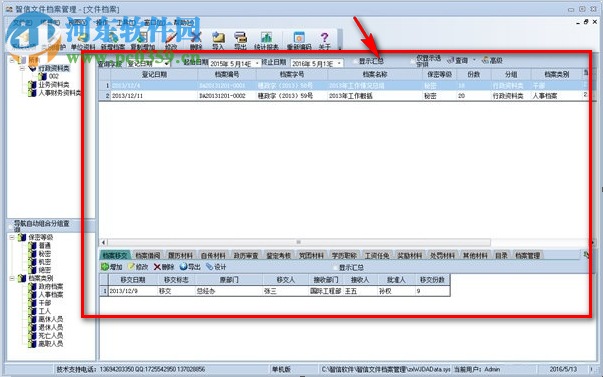Click the green 增加 add icon in subpanel

tap(105, 267)
